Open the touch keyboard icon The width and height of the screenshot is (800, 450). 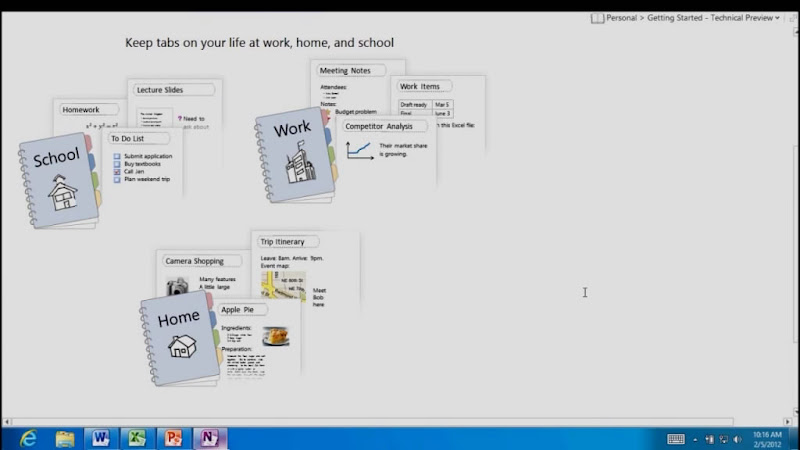[676, 439]
